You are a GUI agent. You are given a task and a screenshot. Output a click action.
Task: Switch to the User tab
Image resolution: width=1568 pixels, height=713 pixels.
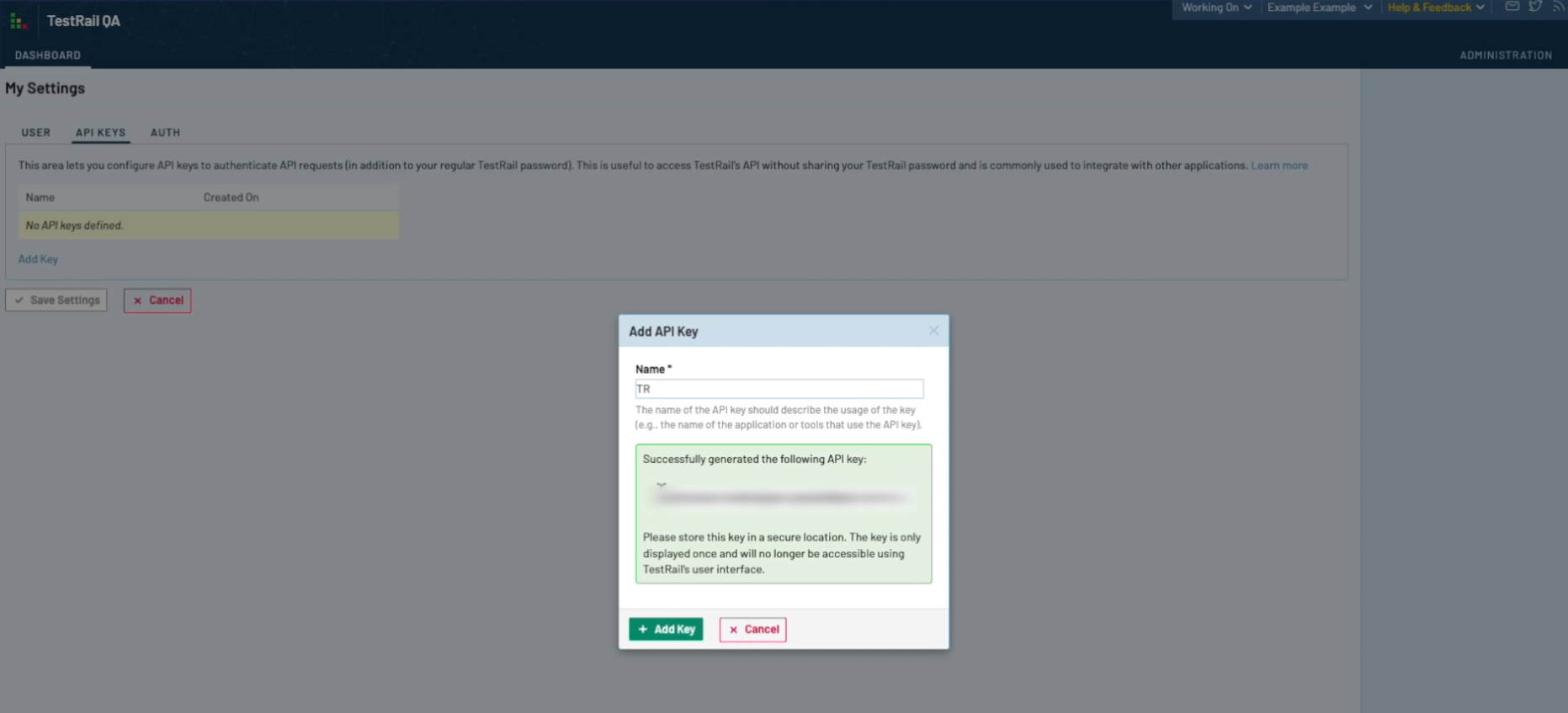[x=36, y=132]
